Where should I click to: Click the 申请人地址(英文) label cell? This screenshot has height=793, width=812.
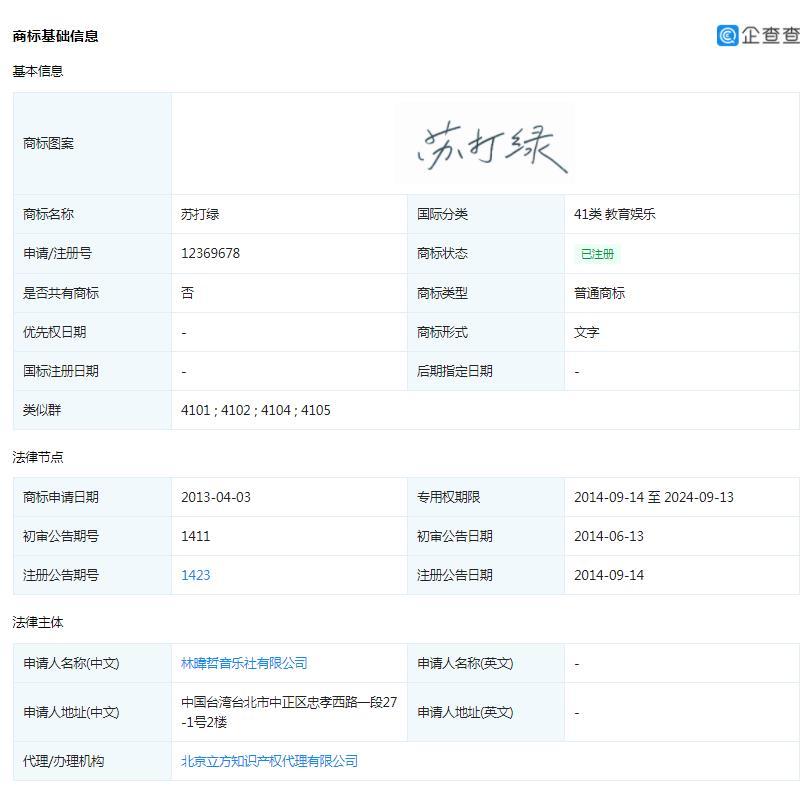tap(486, 712)
